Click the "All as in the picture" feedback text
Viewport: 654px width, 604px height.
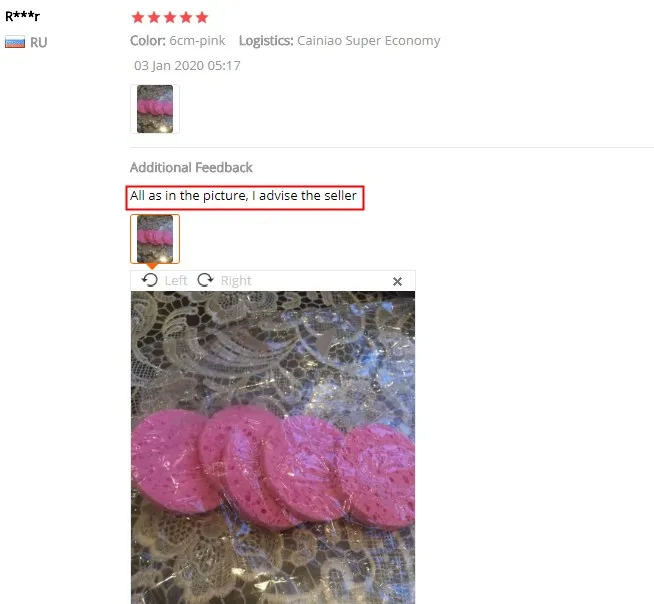coord(243,196)
